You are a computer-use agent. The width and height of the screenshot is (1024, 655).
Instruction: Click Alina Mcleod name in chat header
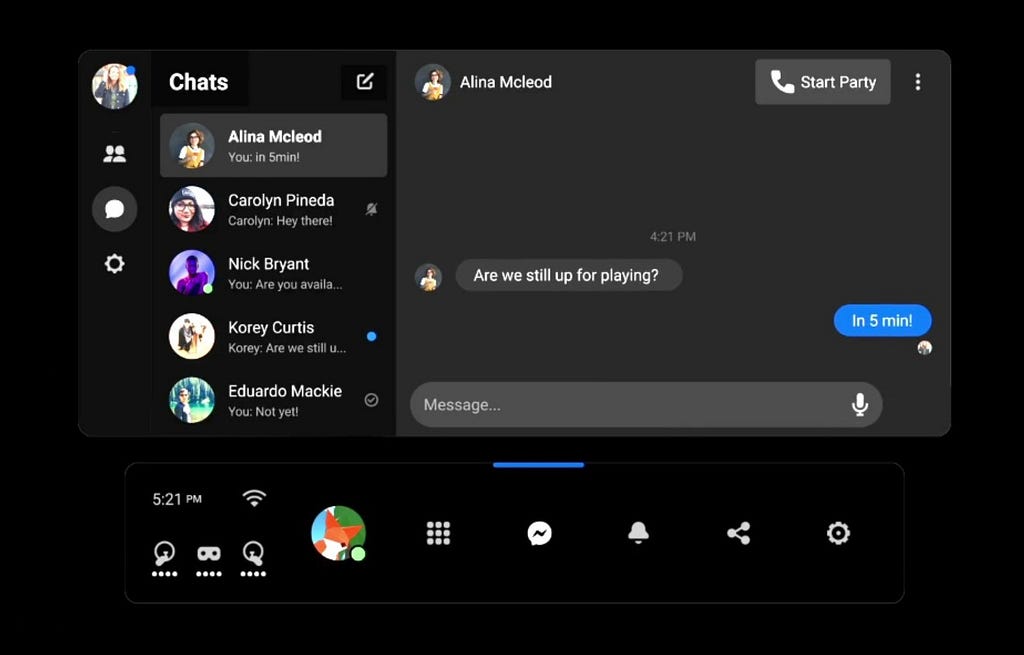pyautogui.click(x=505, y=82)
